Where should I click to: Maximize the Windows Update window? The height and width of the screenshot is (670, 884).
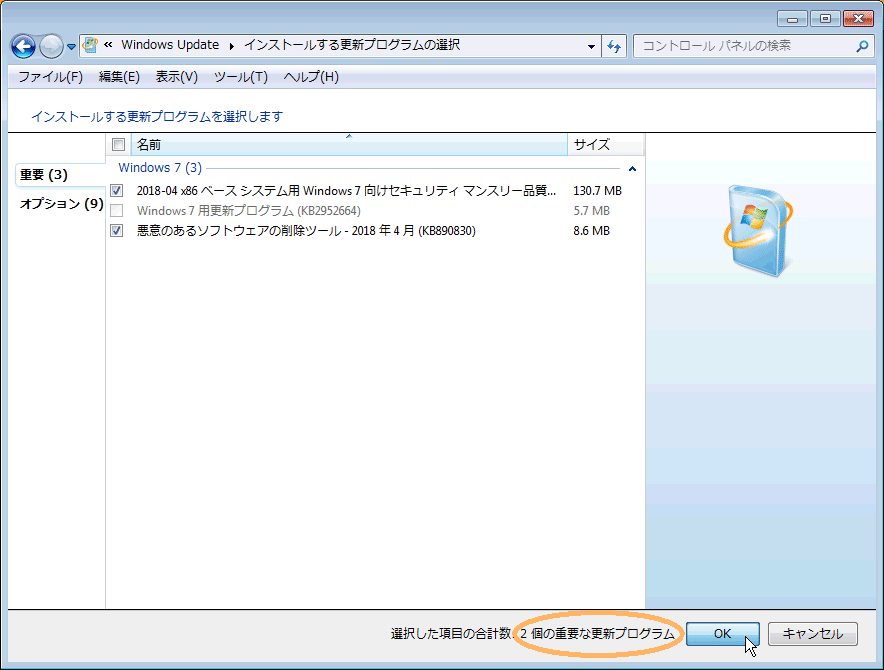tap(825, 19)
